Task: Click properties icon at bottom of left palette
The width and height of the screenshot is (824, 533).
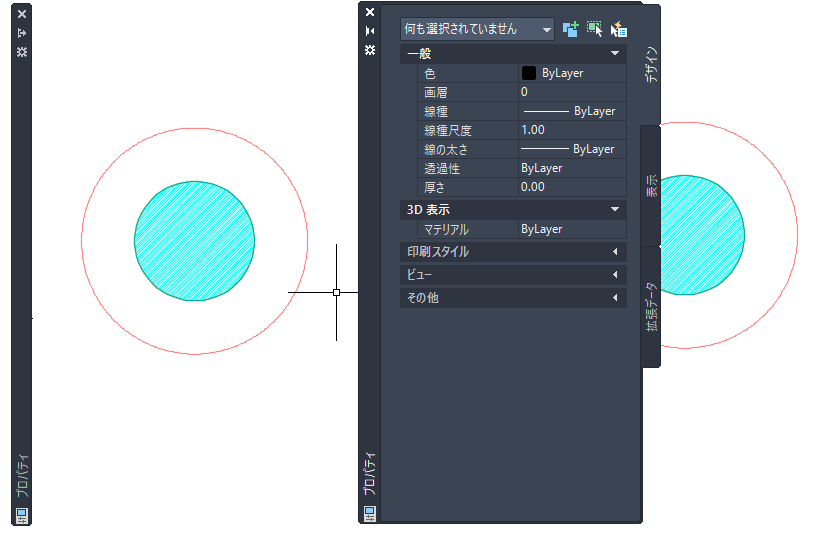Action: (22, 515)
